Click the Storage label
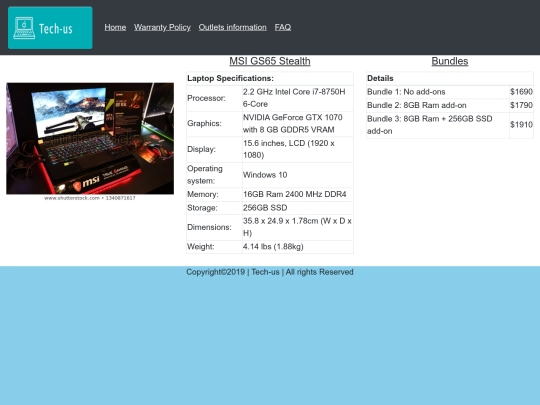 pos(202,208)
